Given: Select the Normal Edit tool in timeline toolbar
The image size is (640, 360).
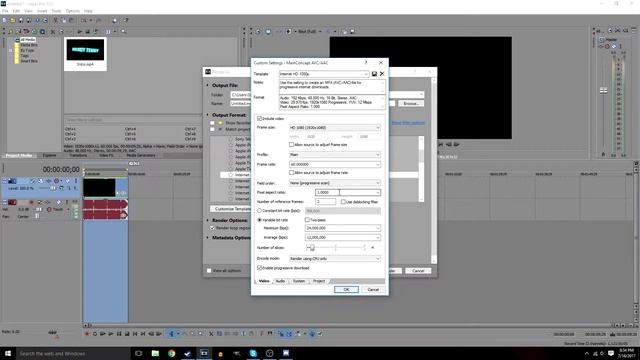Looking at the screenshot, I should pos(171,333).
